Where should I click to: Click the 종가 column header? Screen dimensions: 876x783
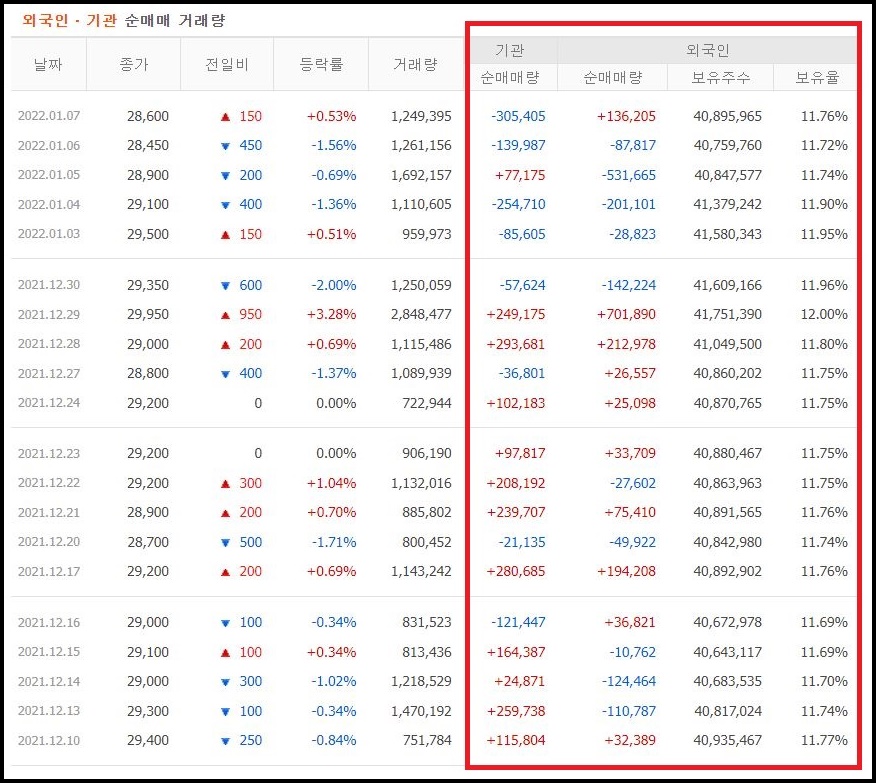click(x=134, y=64)
